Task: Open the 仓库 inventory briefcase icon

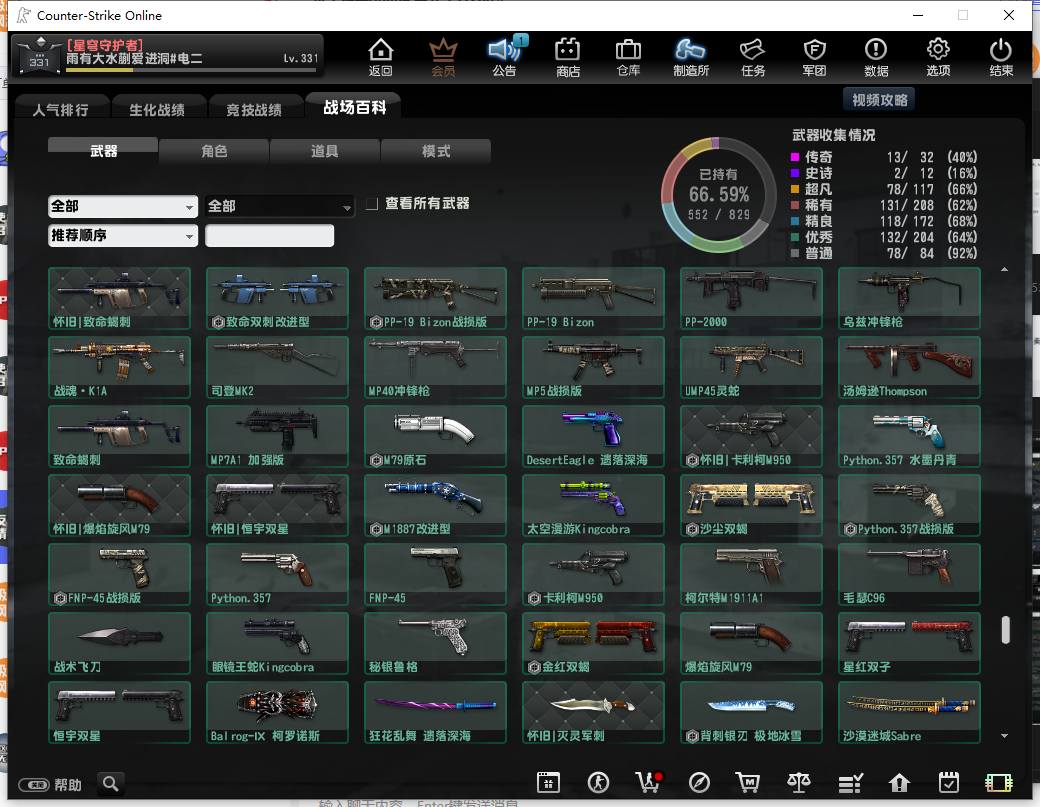Action: (x=628, y=57)
